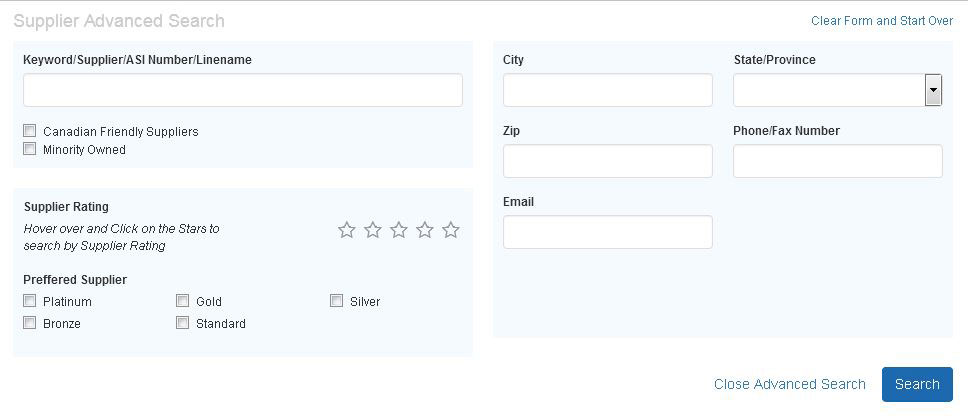The height and width of the screenshot is (416, 968).
Task: Enable the Silver supplier checkbox
Action: pos(336,301)
